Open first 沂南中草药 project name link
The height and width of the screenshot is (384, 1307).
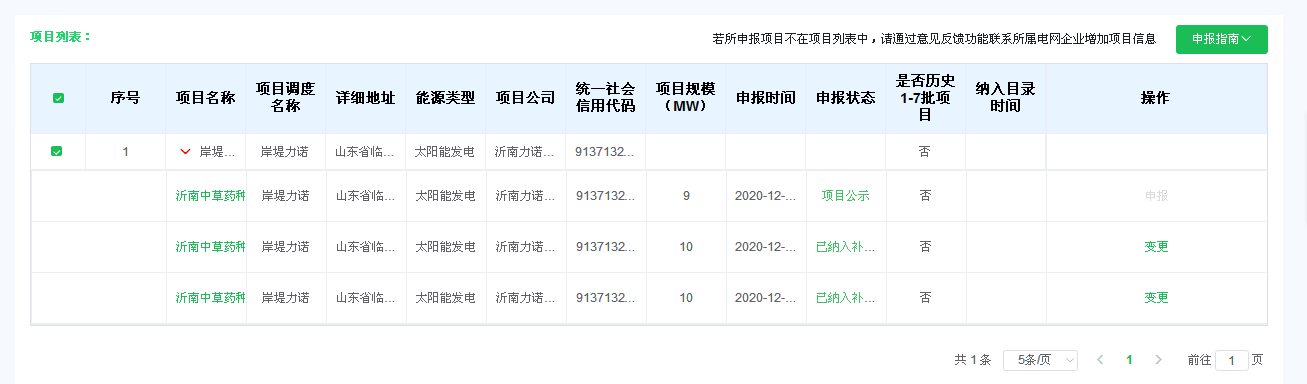click(210, 196)
